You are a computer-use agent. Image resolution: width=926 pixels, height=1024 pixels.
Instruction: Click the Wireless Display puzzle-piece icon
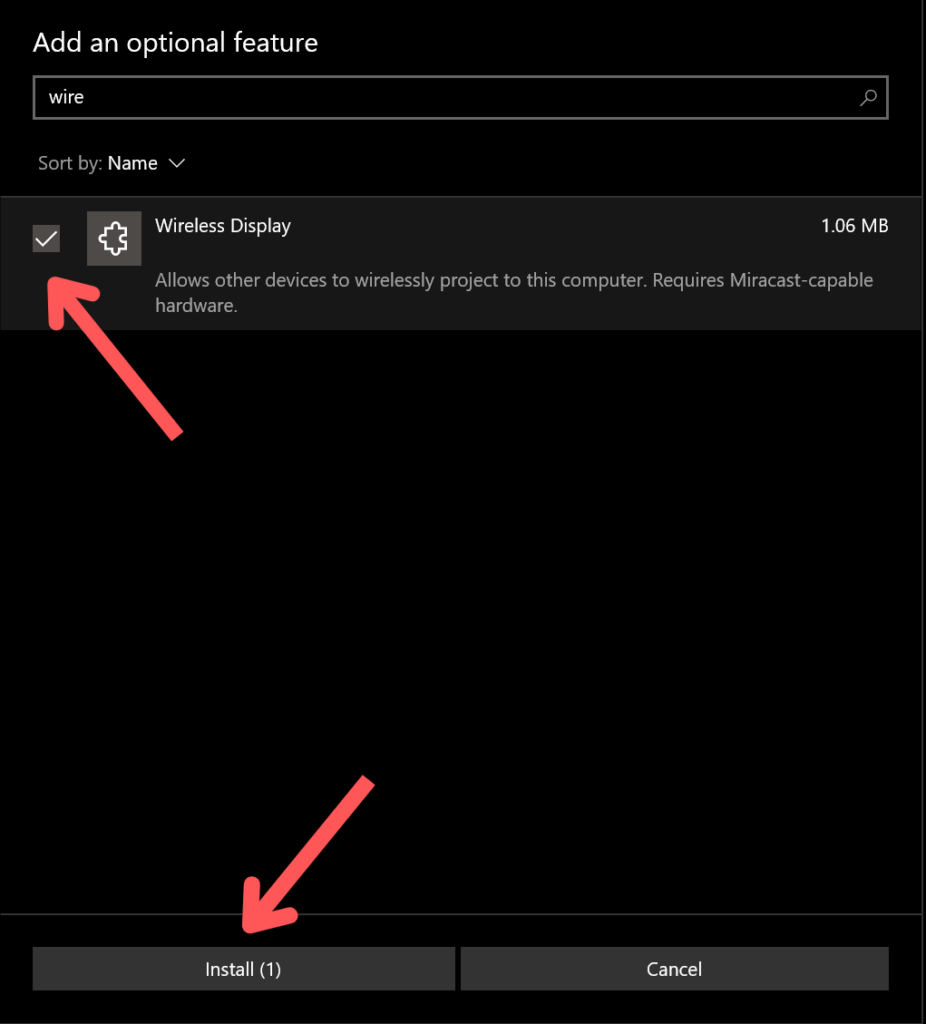tap(114, 238)
